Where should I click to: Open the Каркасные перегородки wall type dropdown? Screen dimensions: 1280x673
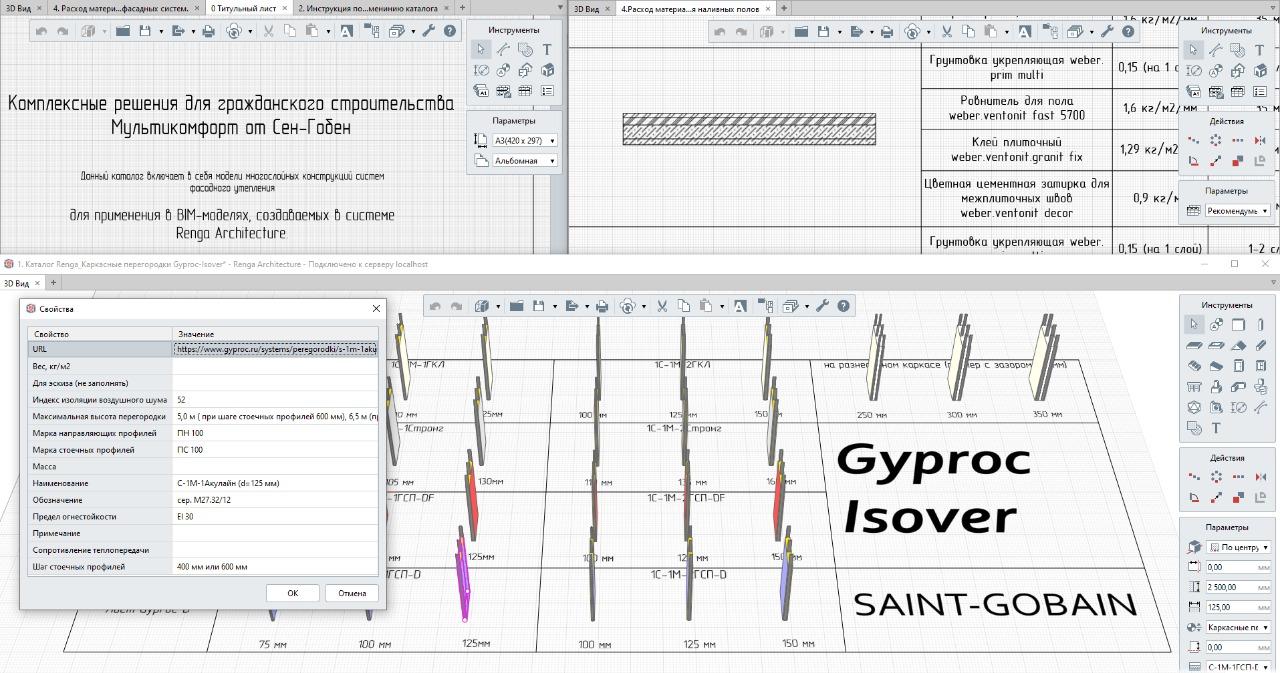tap(1238, 627)
